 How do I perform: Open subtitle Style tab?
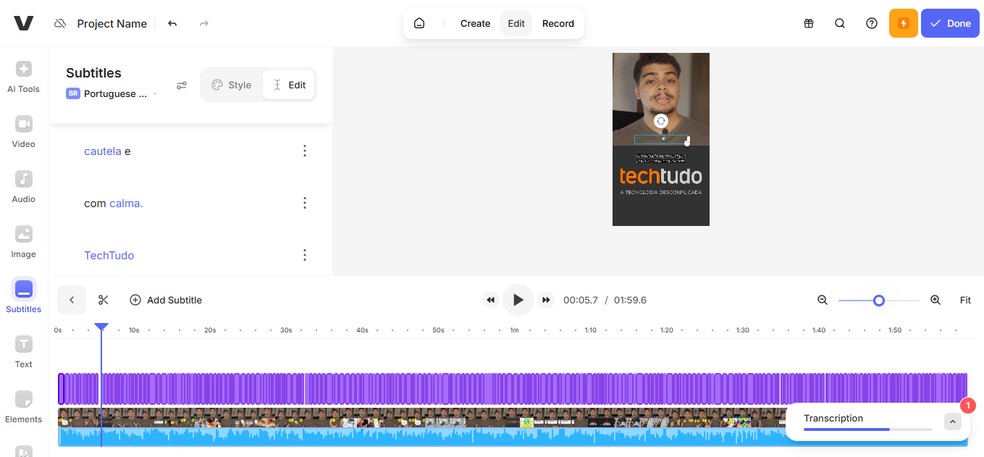[231, 85]
